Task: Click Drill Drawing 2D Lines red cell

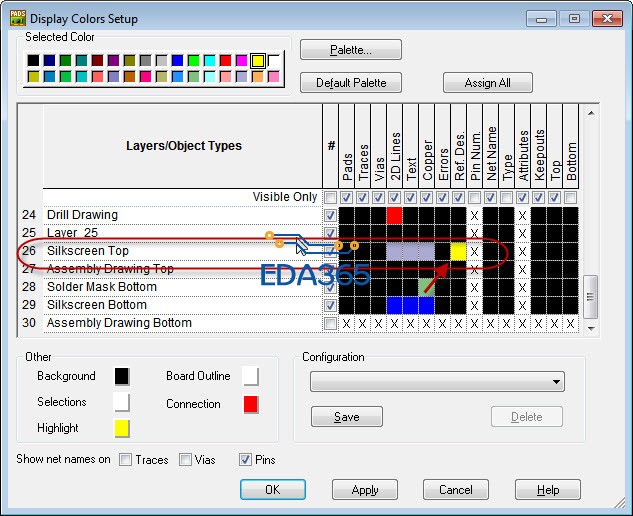Action: tap(394, 215)
